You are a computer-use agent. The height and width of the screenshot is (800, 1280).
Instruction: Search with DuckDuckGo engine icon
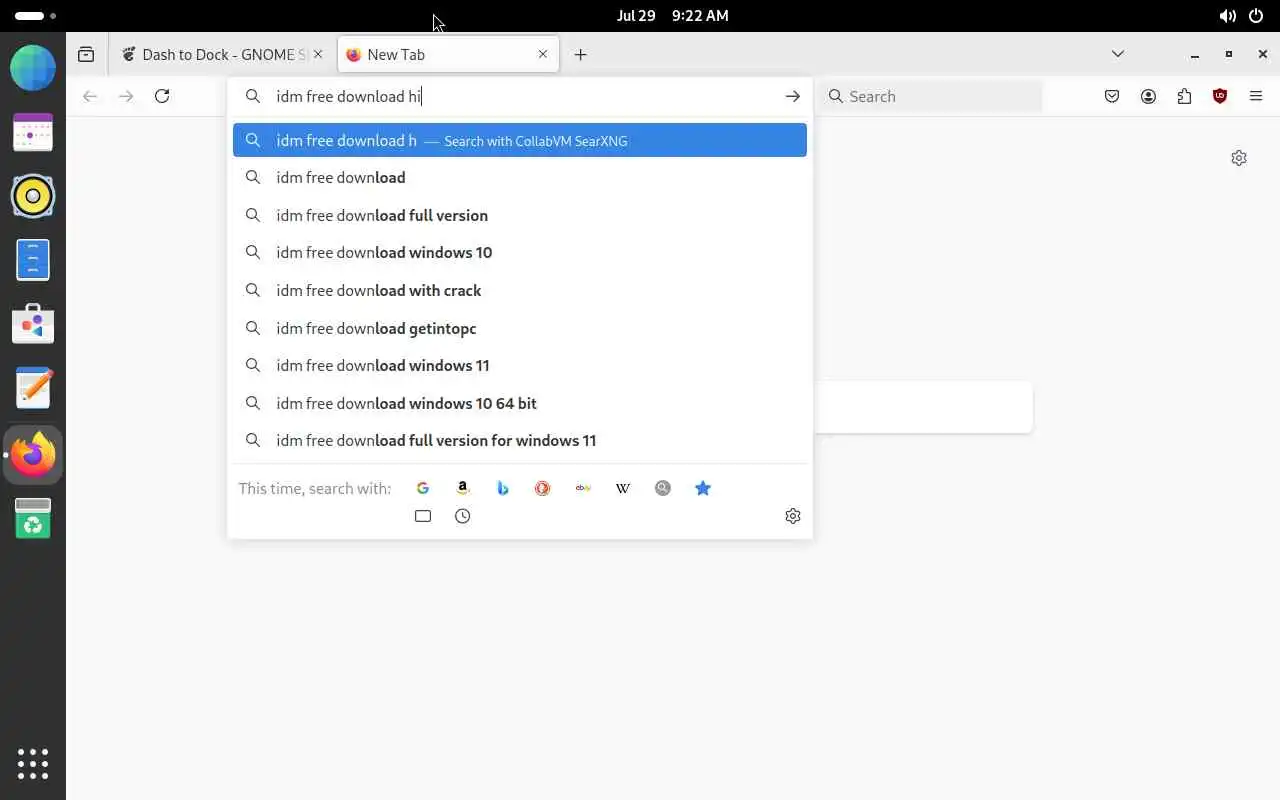(543, 488)
